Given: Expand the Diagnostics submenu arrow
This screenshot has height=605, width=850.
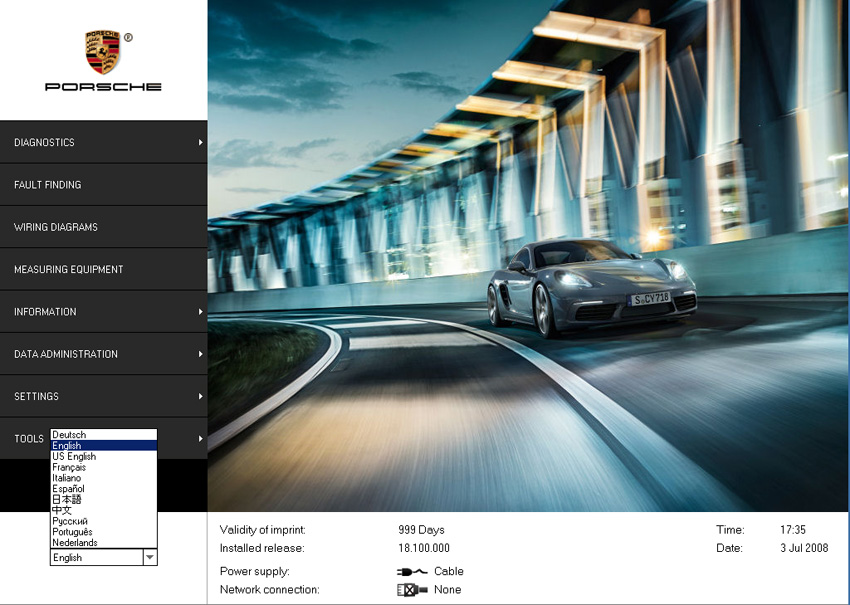Looking at the screenshot, I should [201, 142].
